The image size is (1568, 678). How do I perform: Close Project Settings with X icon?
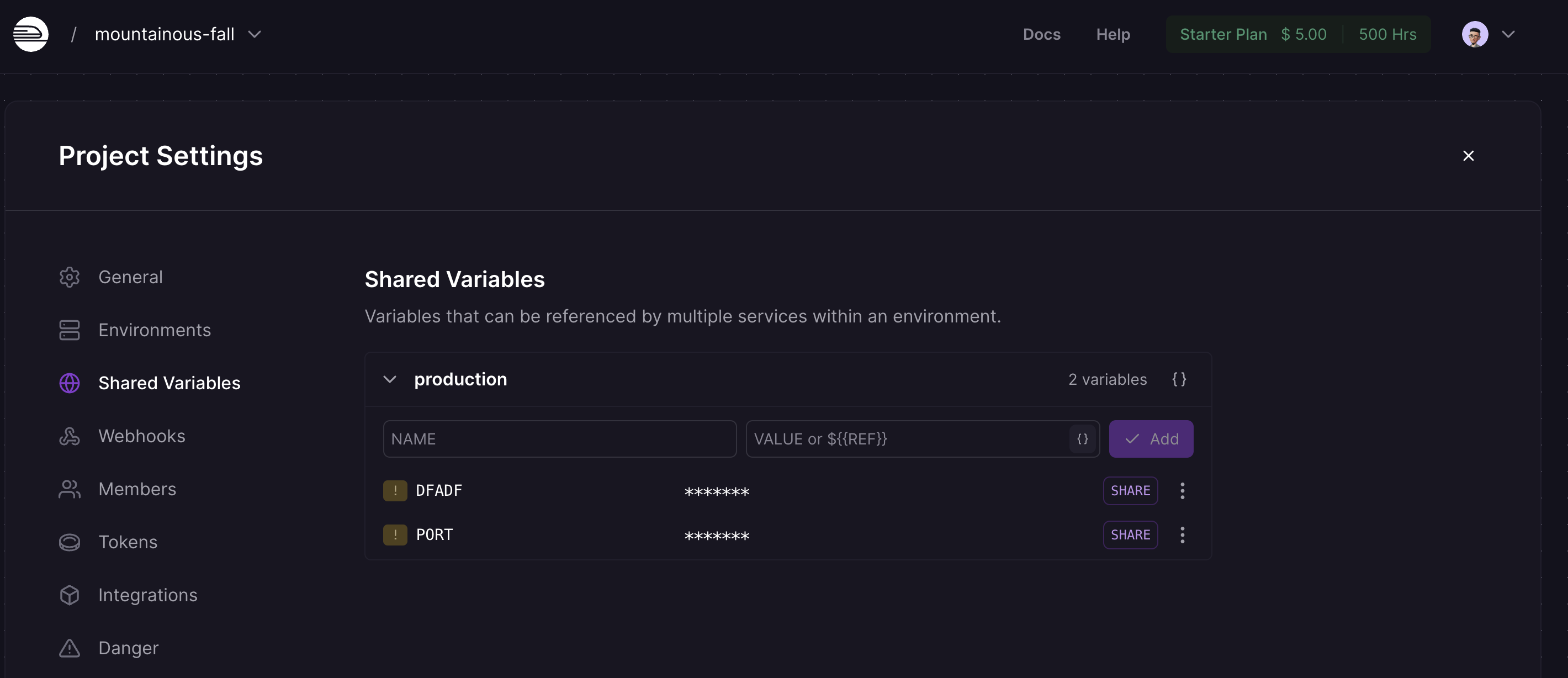tap(1468, 156)
